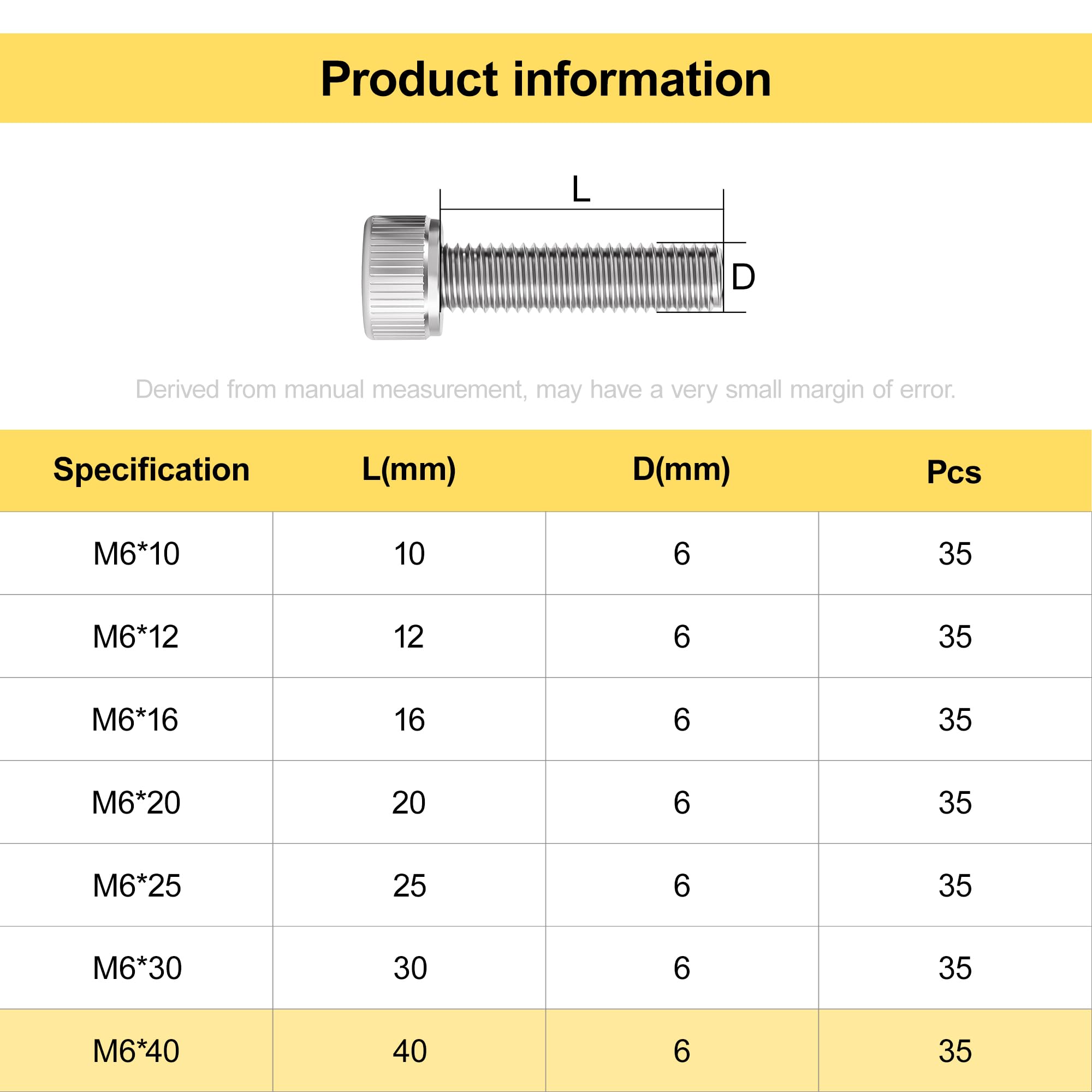Select the D(mm) column header

tap(681, 470)
